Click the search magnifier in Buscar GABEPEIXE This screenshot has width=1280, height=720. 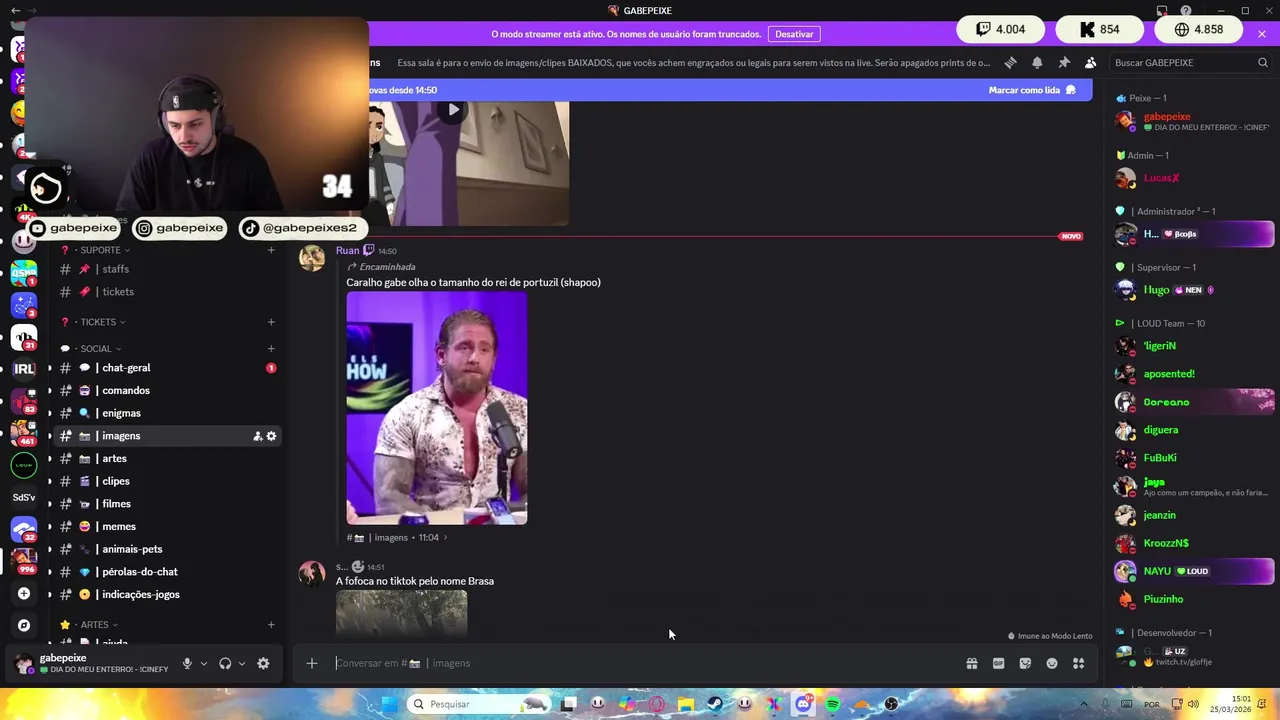[x=1263, y=62]
